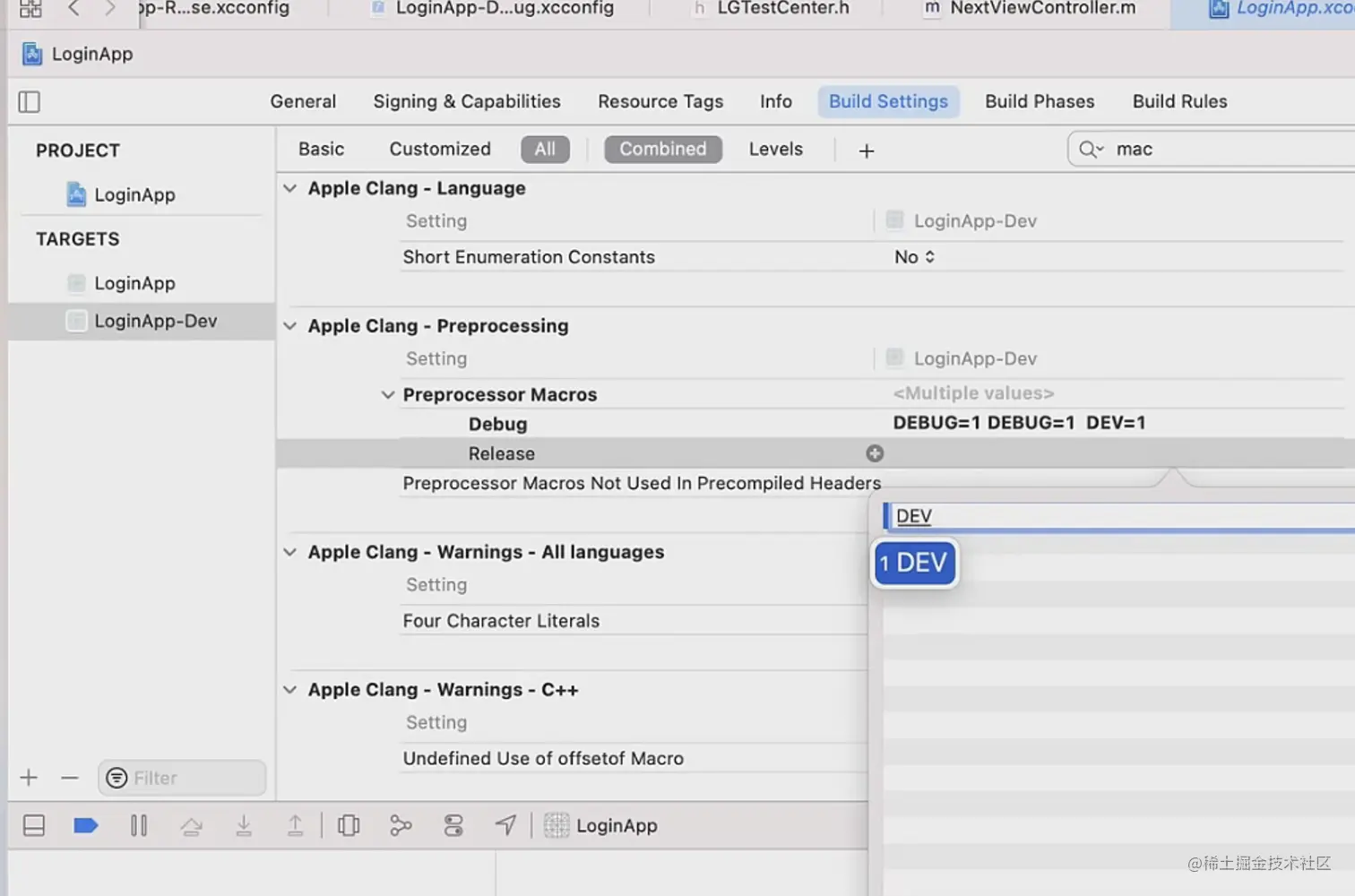
Task: Collapse Apple Clang - Preprocessing section
Action: point(290,326)
